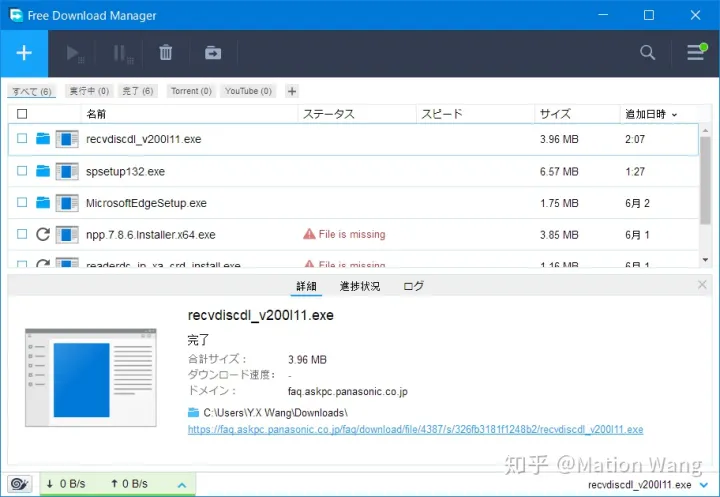The height and width of the screenshot is (497, 720).
Task: Click file type icon of recvdiscdl_v200l11.exe row
Action: pos(67,139)
